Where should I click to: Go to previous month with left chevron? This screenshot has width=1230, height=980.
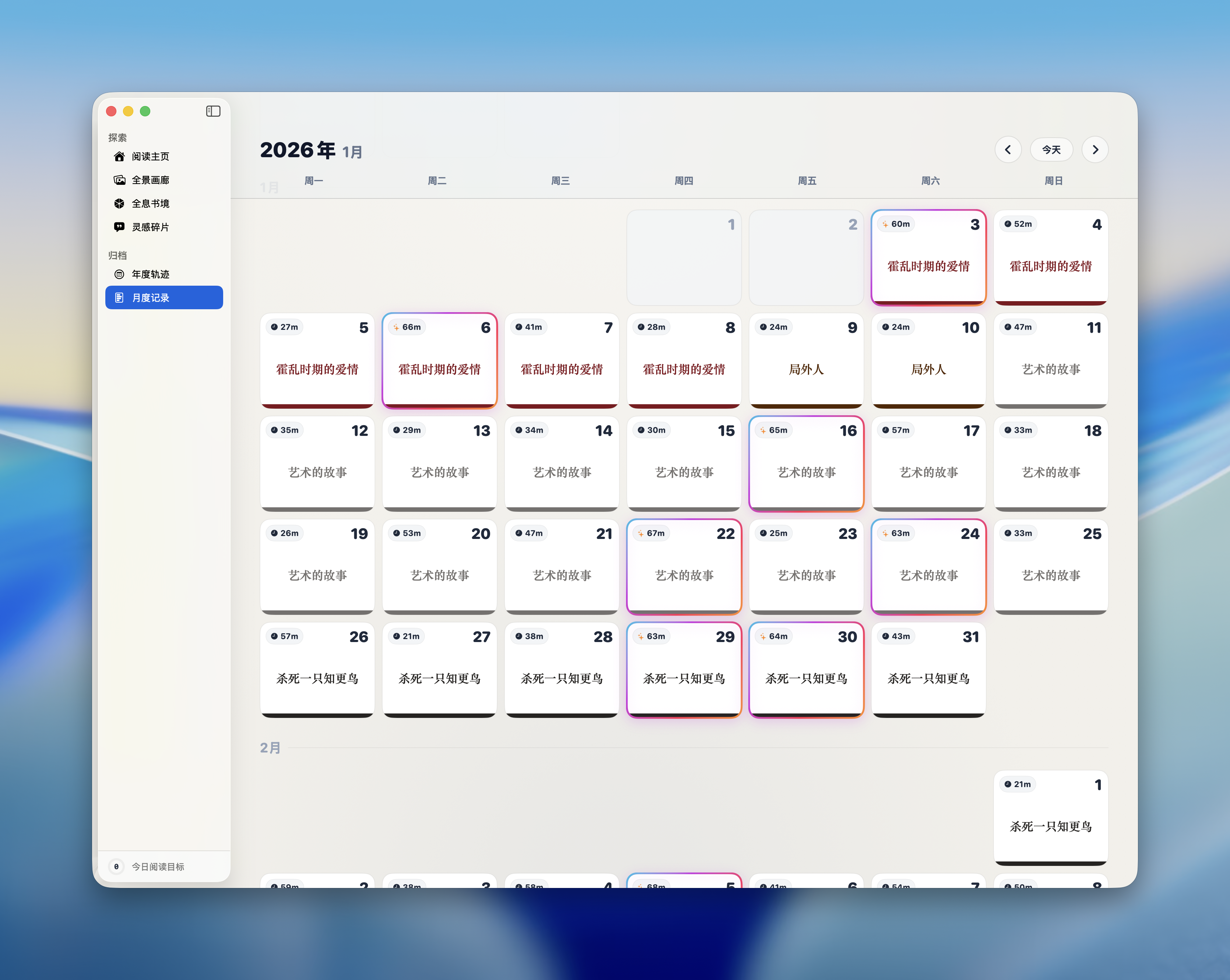pos(1008,149)
